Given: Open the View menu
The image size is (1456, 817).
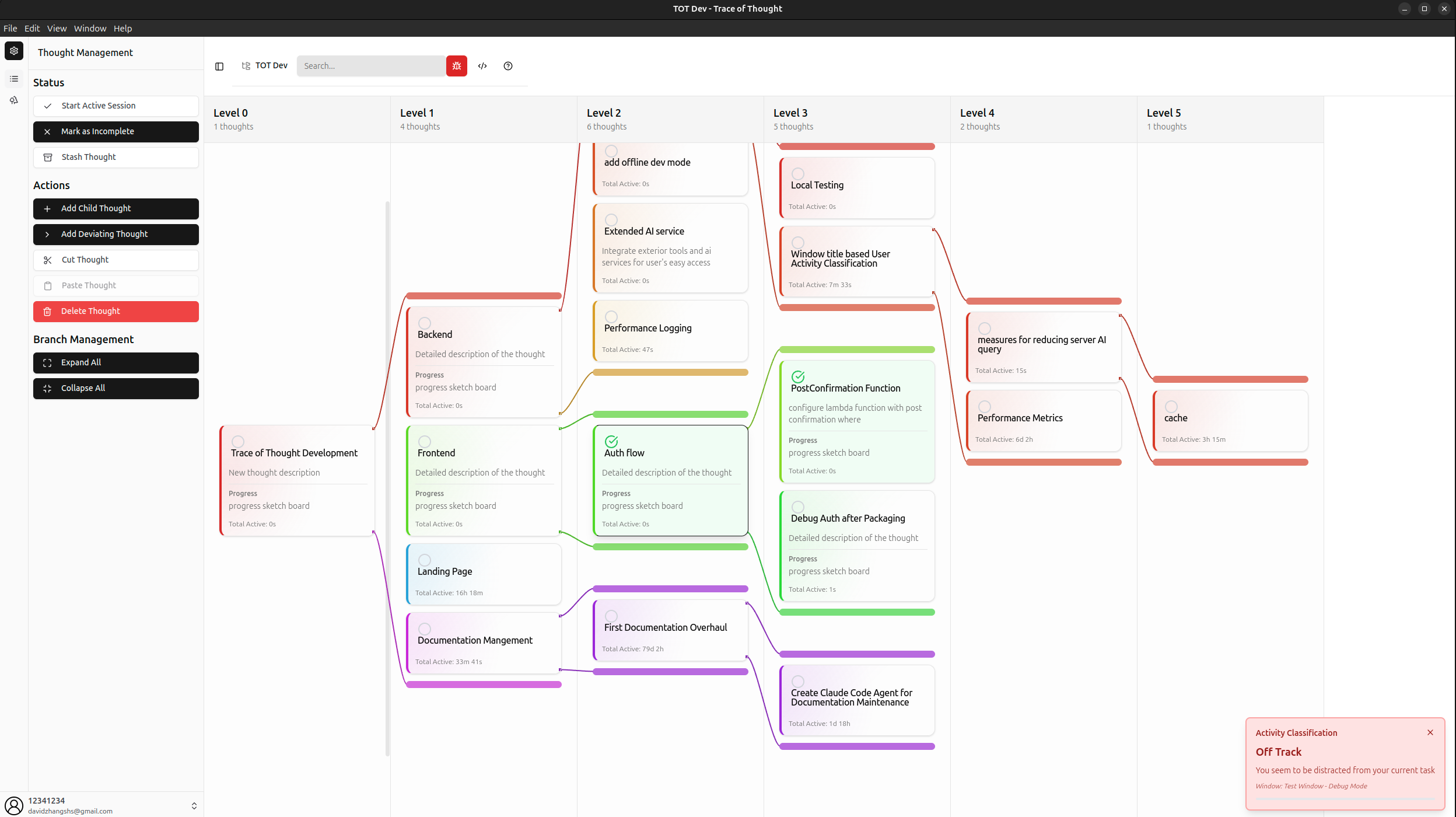Looking at the screenshot, I should 57,28.
